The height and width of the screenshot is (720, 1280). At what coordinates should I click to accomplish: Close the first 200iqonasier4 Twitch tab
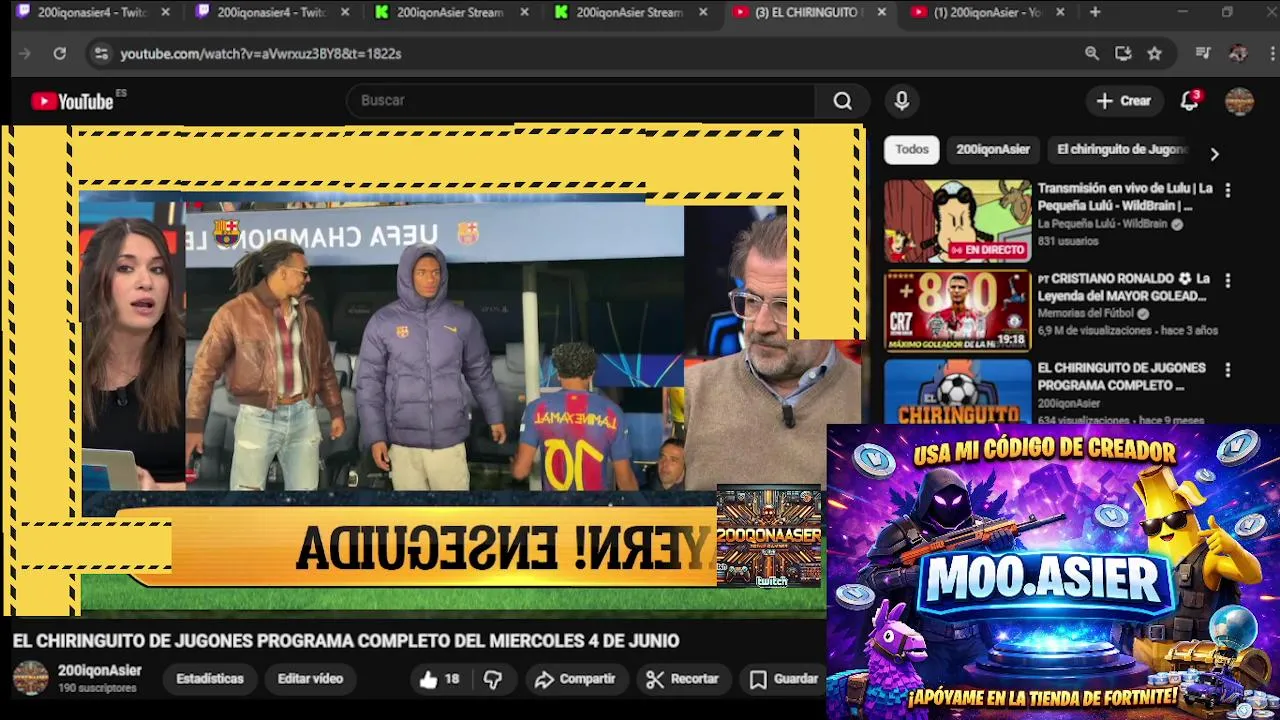click(x=166, y=12)
